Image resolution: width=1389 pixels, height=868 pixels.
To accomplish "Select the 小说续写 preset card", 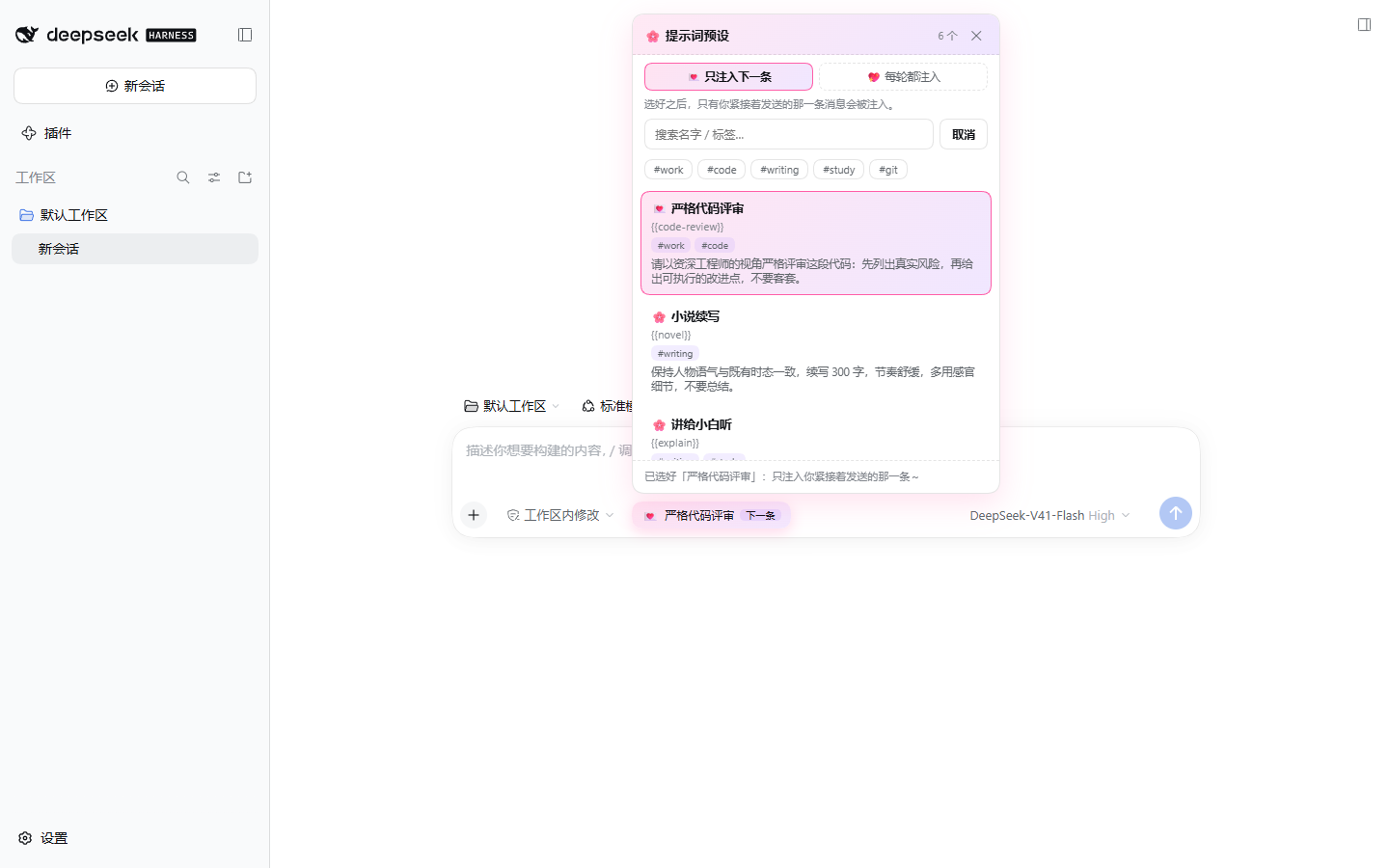I will (x=816, y=351).
